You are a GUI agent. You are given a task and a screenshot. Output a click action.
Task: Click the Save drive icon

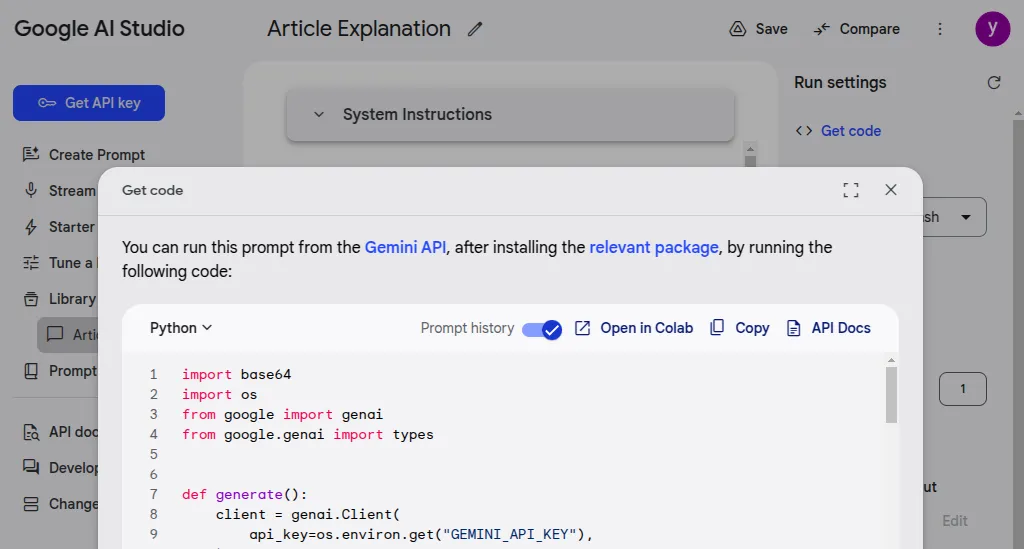click(x=737, y=29)
